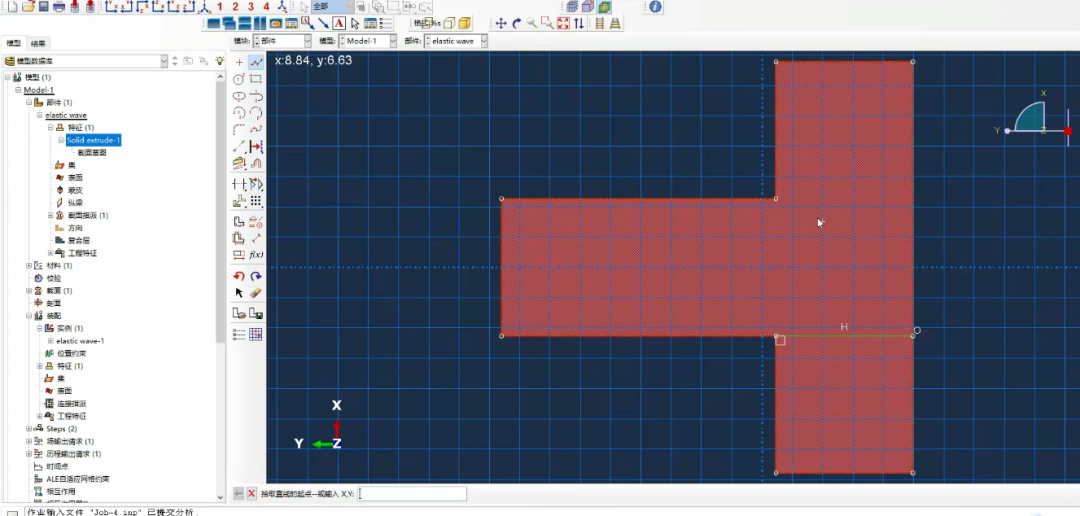Select the rotate view tool
Viewport: 1080px width, 516px height.
click(517, 23)
